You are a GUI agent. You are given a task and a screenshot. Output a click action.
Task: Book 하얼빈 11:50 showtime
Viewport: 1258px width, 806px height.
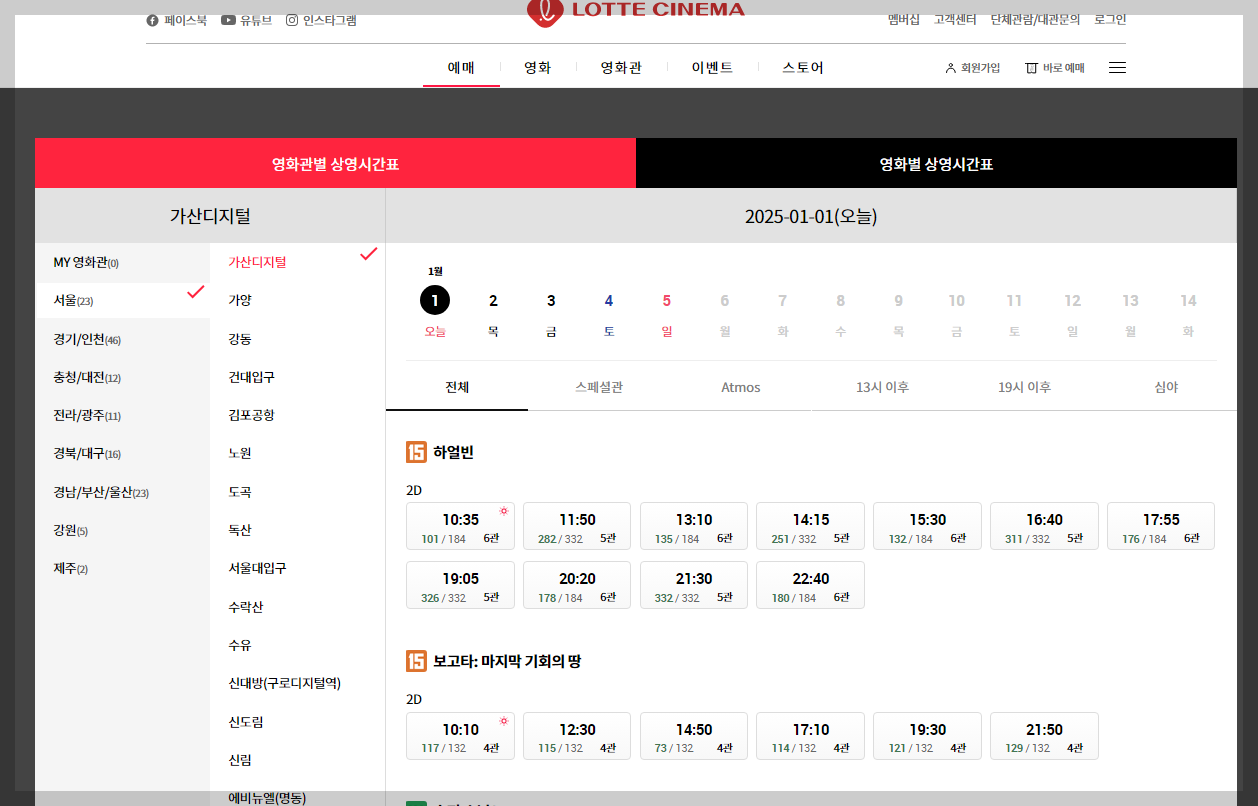tap(577, 526)
